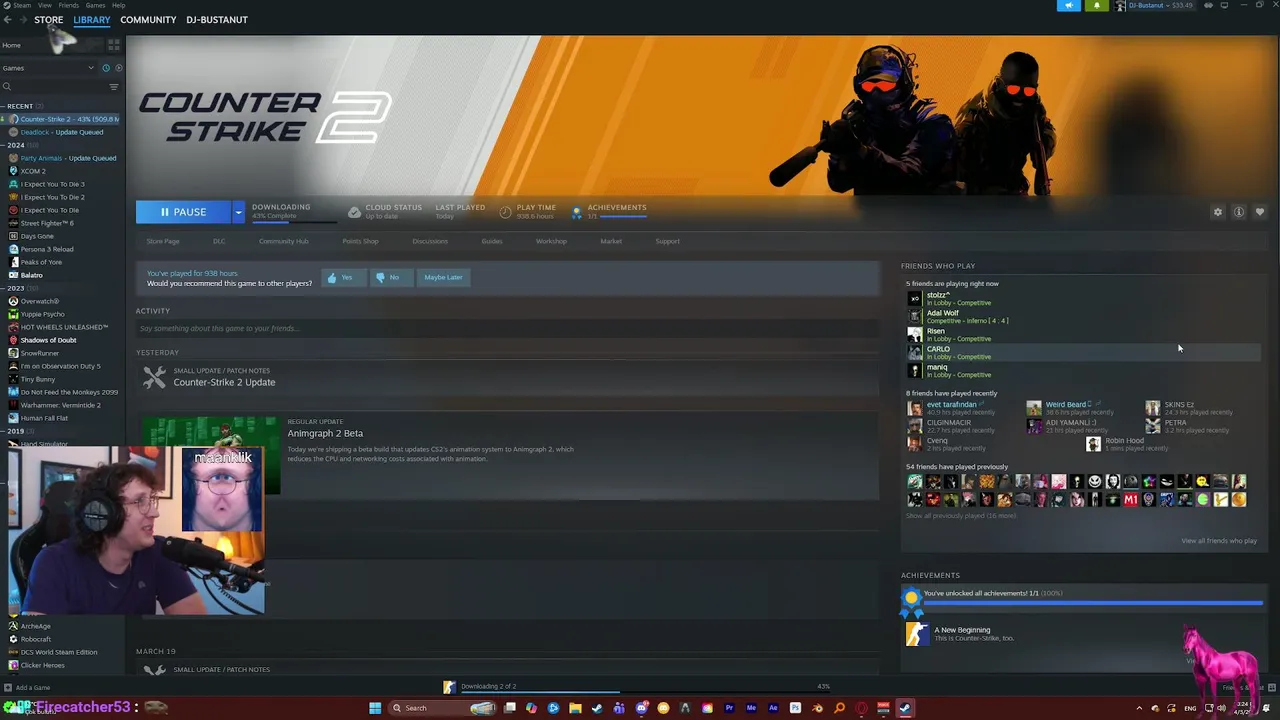
Task: Open VR mode icon in title bar
Action: click(1209, 5)
